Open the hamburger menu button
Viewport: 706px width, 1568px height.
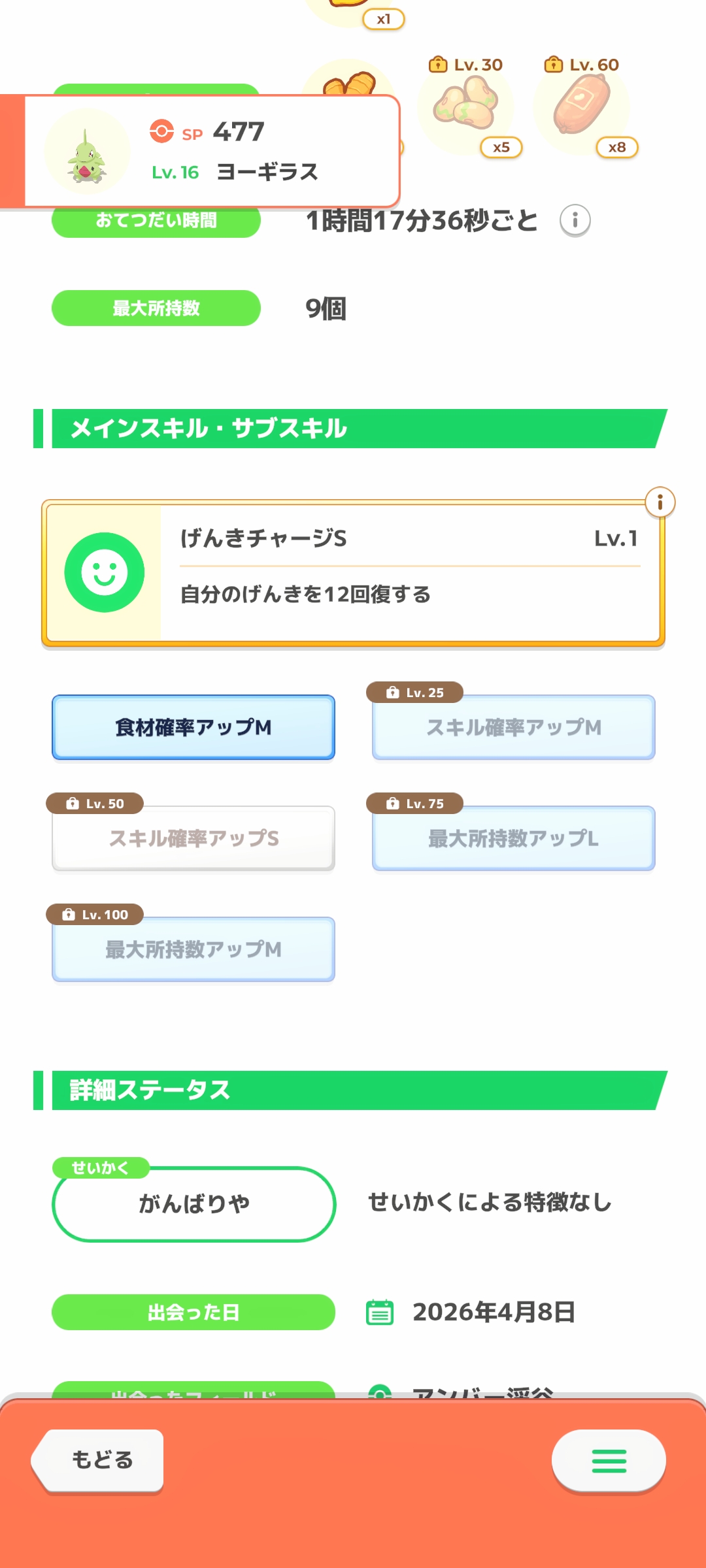point(609,1461)
